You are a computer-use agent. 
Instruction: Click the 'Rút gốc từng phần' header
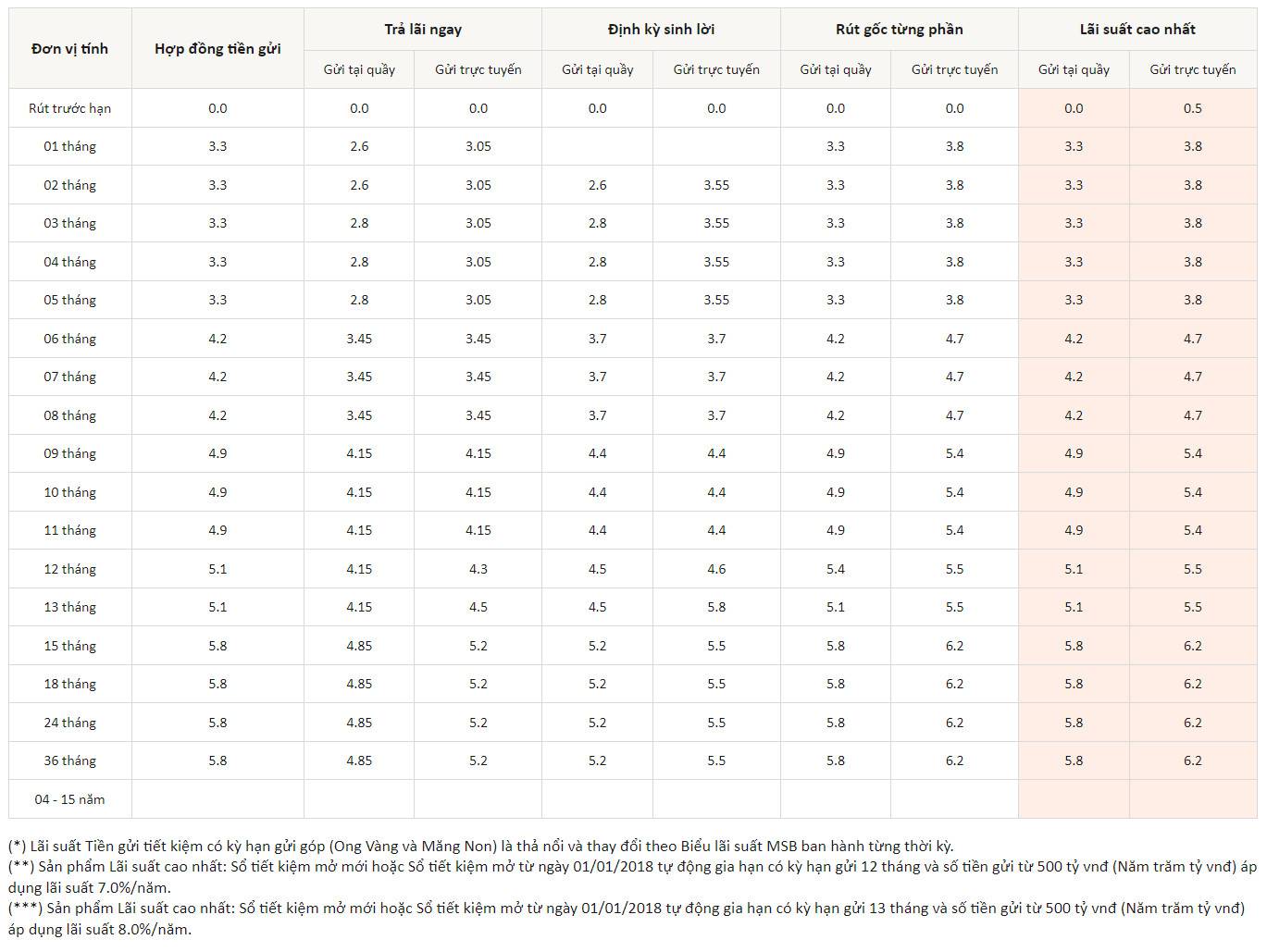[x=899, y=30]
